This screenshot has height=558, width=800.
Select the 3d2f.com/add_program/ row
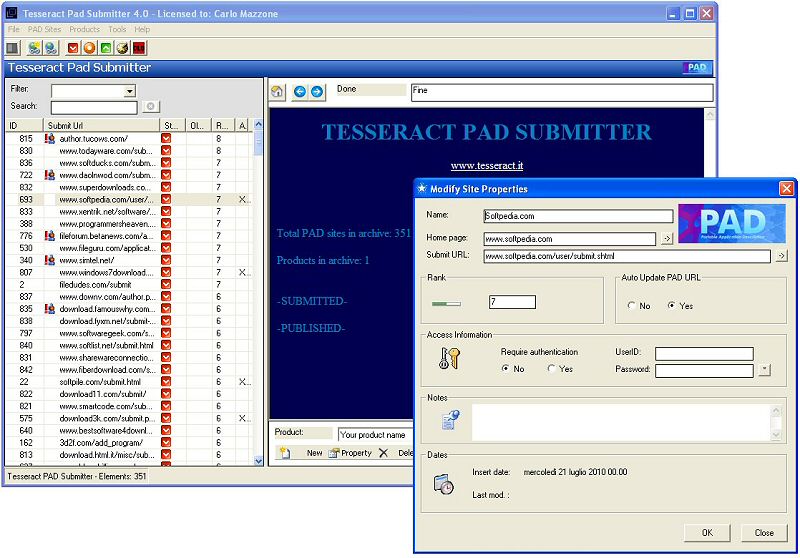129,442
